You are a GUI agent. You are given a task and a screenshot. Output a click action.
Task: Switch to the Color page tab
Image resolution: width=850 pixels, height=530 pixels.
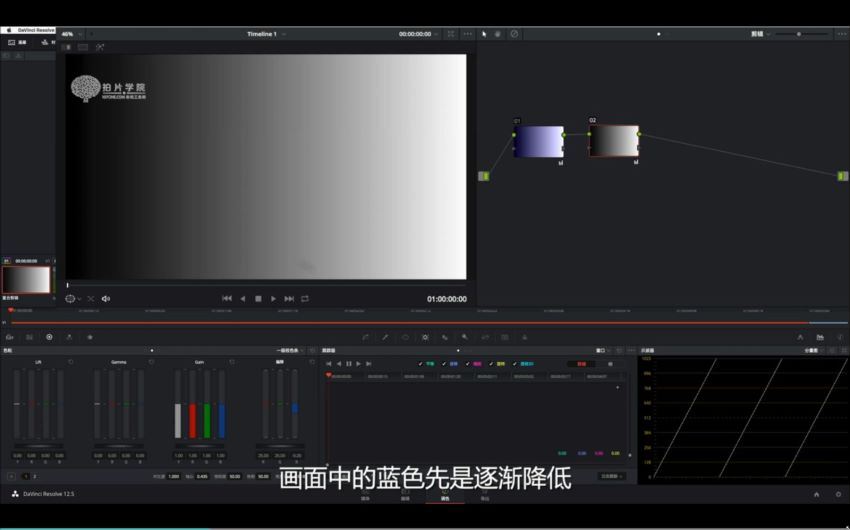click(445, 495)
